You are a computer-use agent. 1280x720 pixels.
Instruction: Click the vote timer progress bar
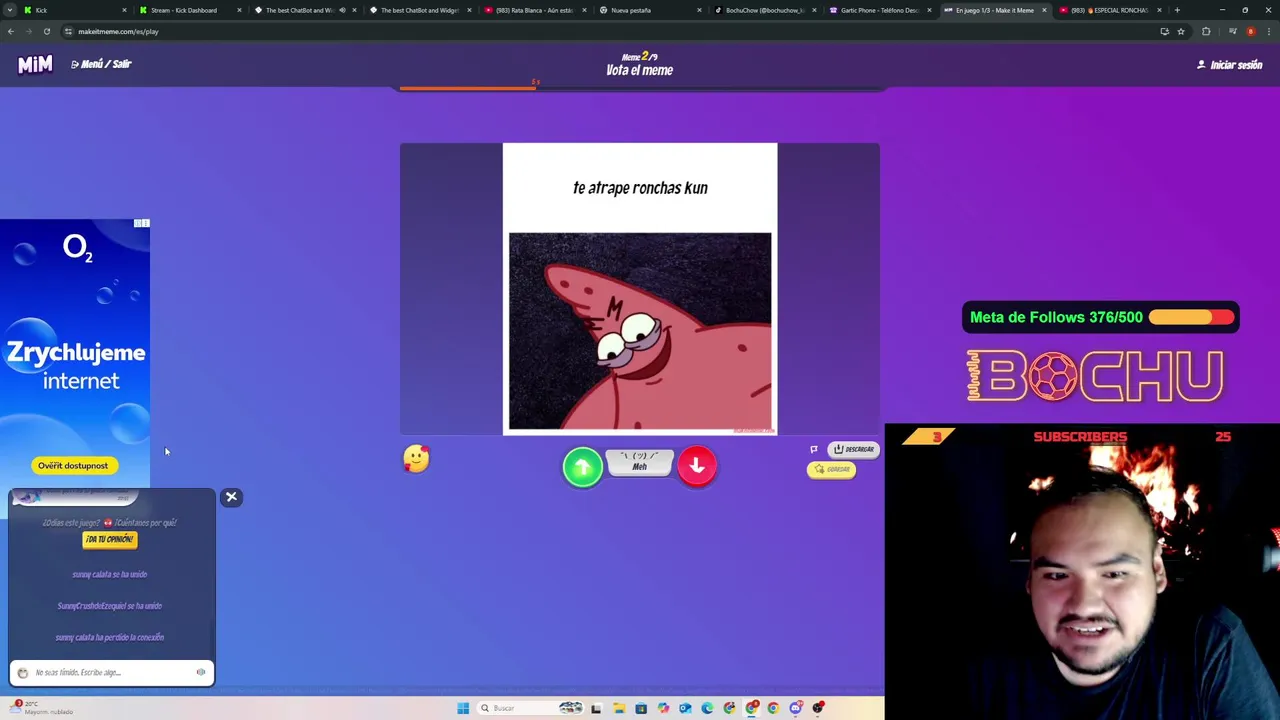(640, 88)
